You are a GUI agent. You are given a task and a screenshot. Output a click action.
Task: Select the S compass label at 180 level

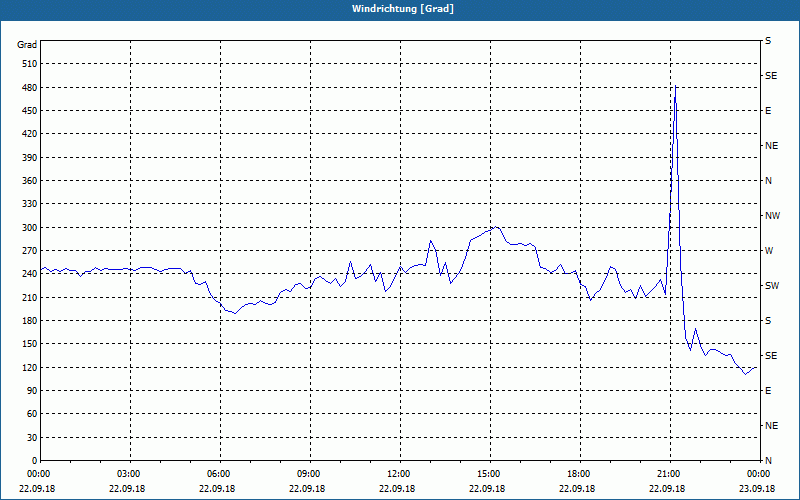pos(768,321)
